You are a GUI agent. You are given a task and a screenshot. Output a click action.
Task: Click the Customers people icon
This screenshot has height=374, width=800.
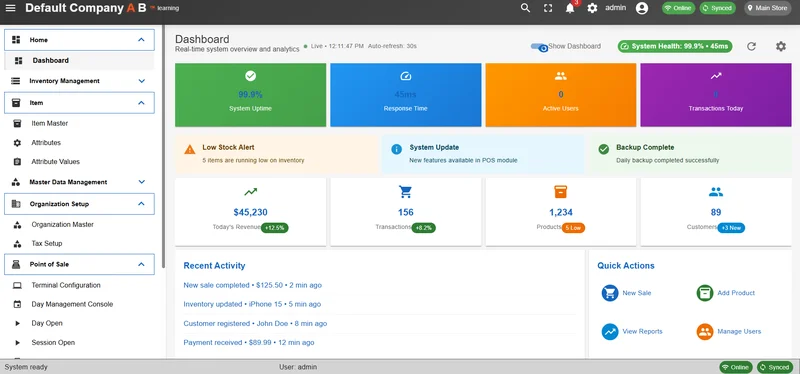[x=716, y=192]
